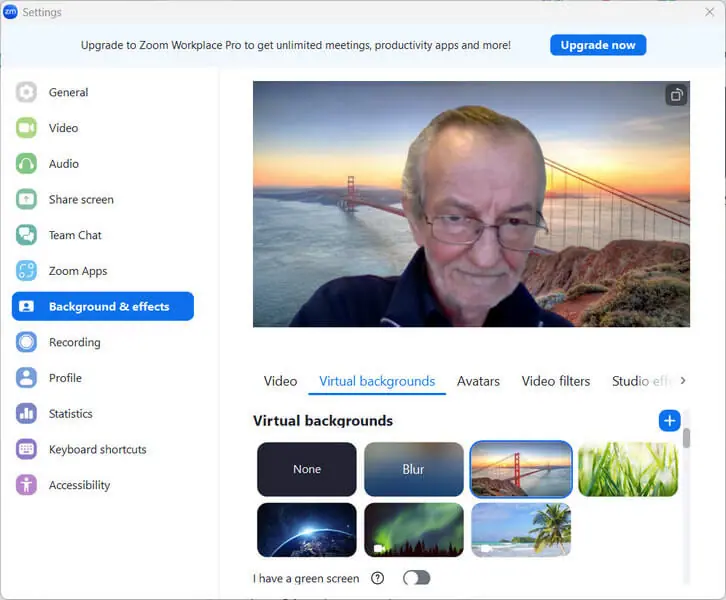Open Team Chat bubble icon
Viewport: 726px width, 600px height.
(x=26, y=235)
